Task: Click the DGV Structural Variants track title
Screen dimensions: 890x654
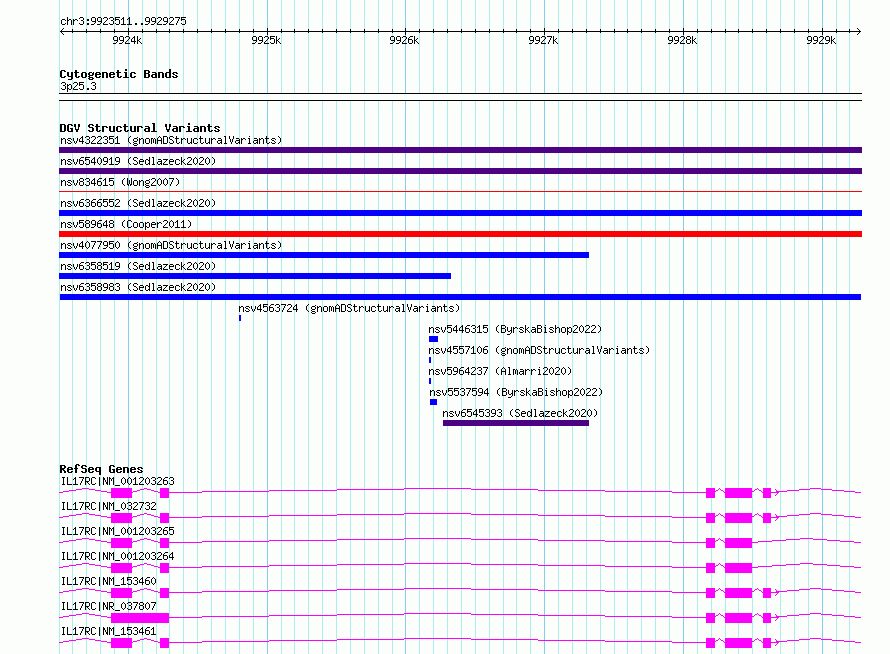Action: (x=140, y=128)
